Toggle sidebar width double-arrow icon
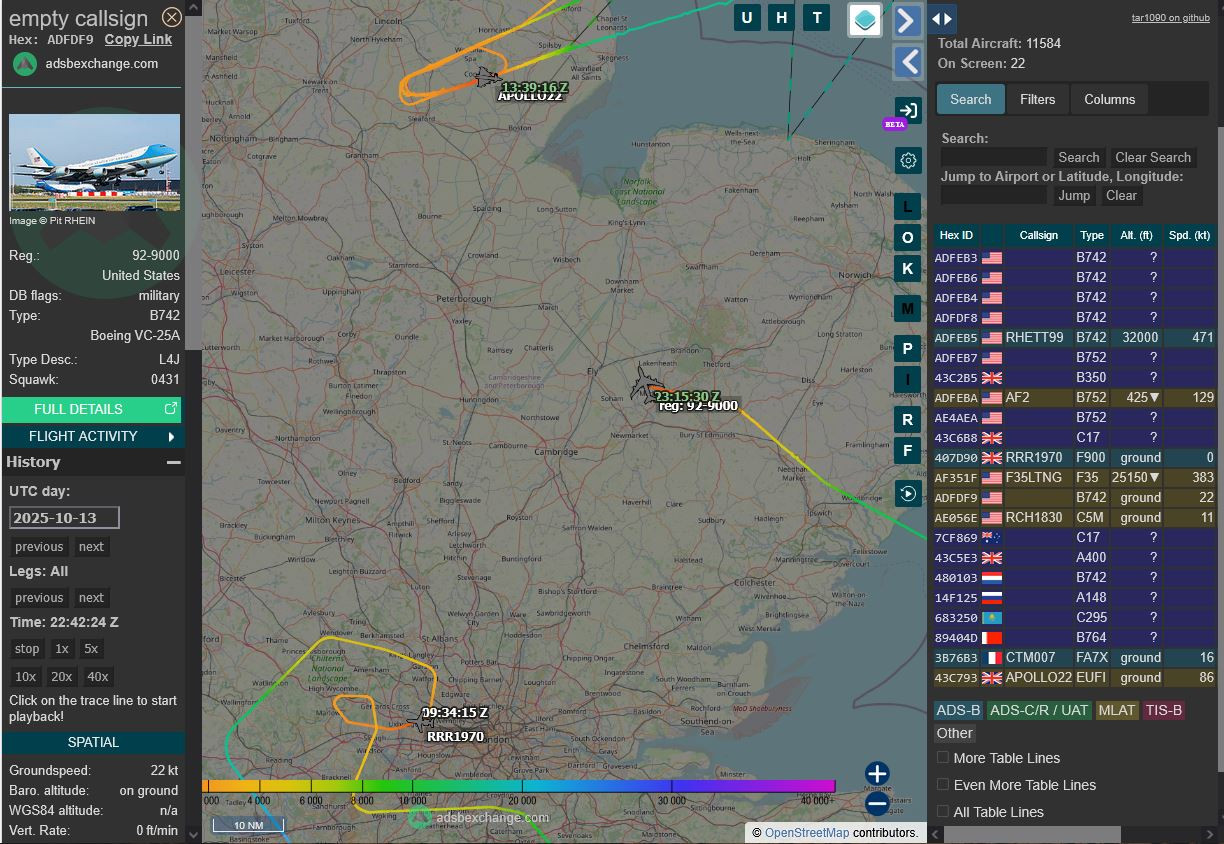 click(942, 19)
